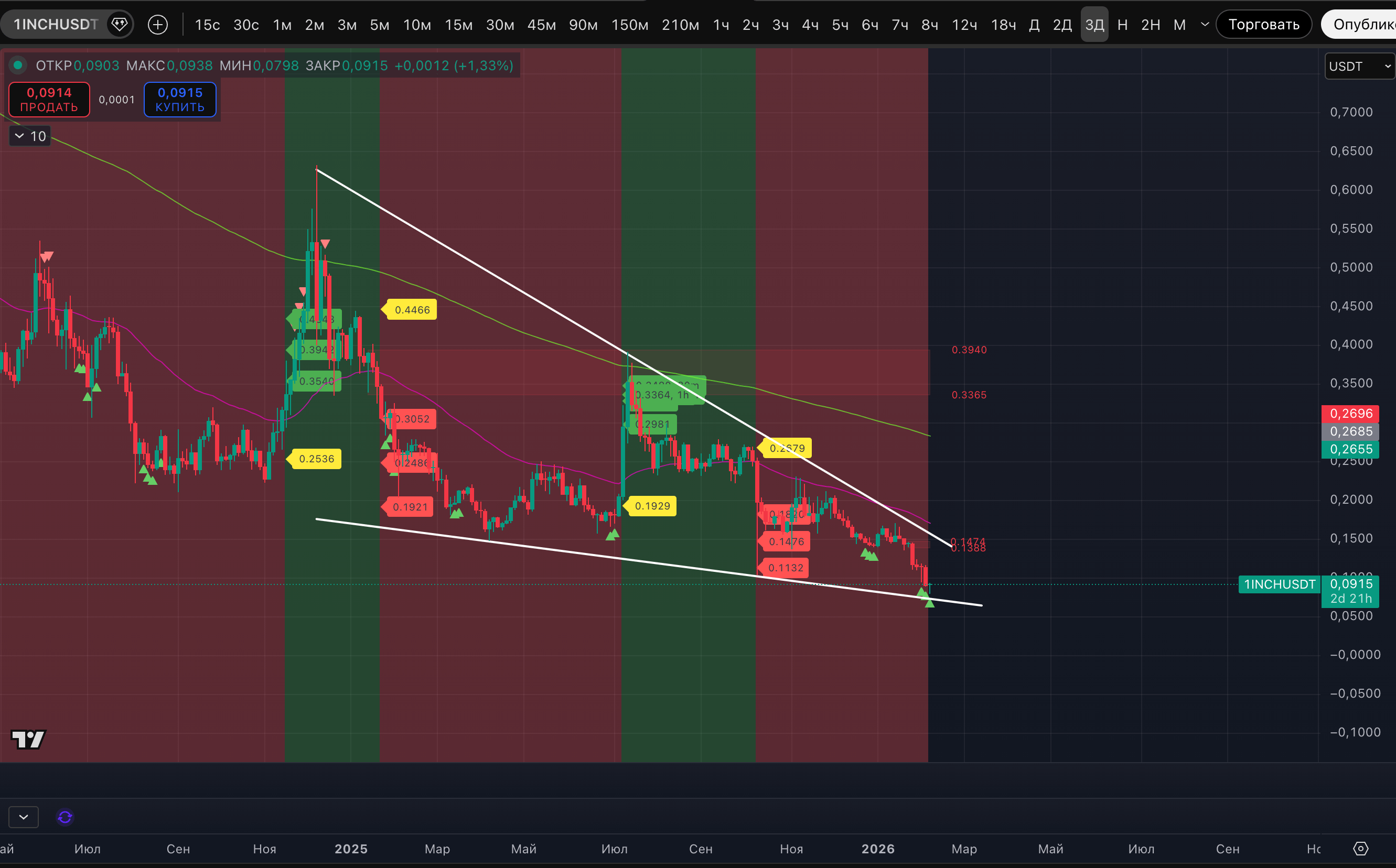Click the plus circle to add a symbol
The width and height of the screenshot is (1396, 868).
tap(158, 24)
